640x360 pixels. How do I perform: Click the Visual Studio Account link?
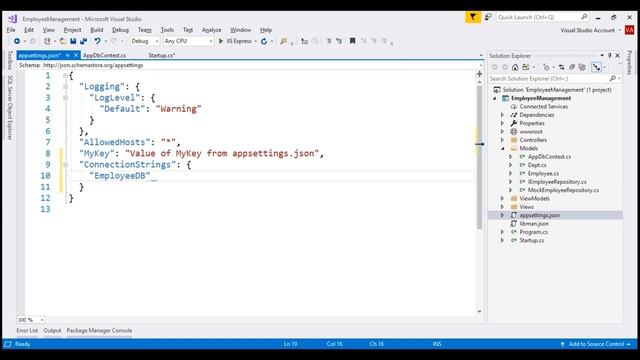587,30
